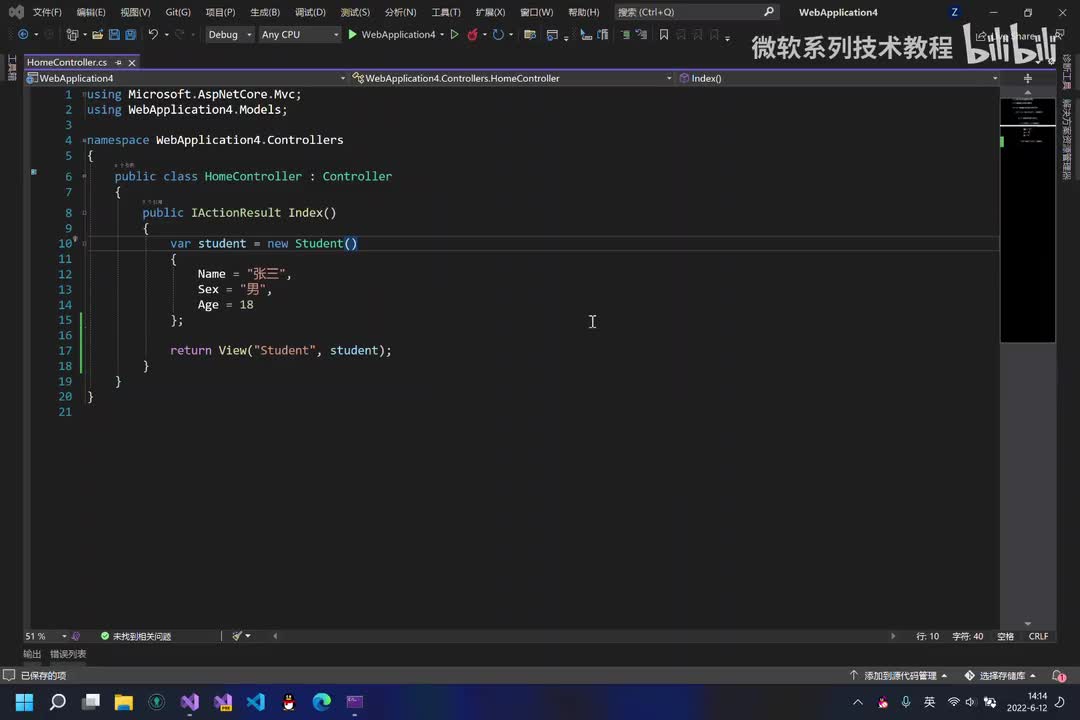Click the find in files toolbar icon

(x=530, y=34)
